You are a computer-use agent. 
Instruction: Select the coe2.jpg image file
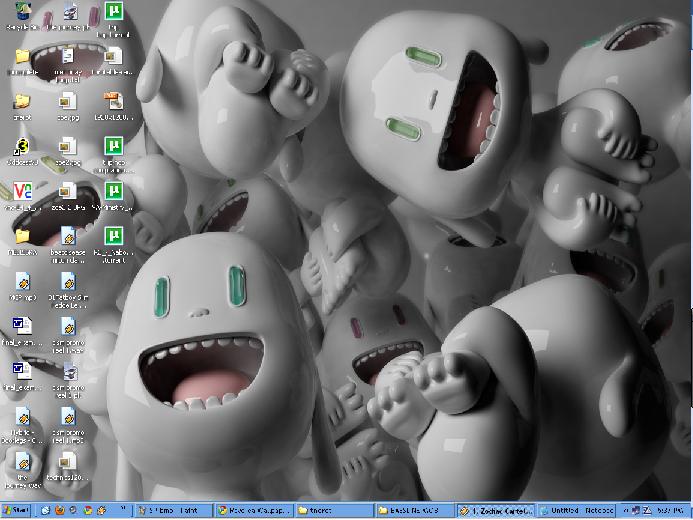(x=68, y=152)
